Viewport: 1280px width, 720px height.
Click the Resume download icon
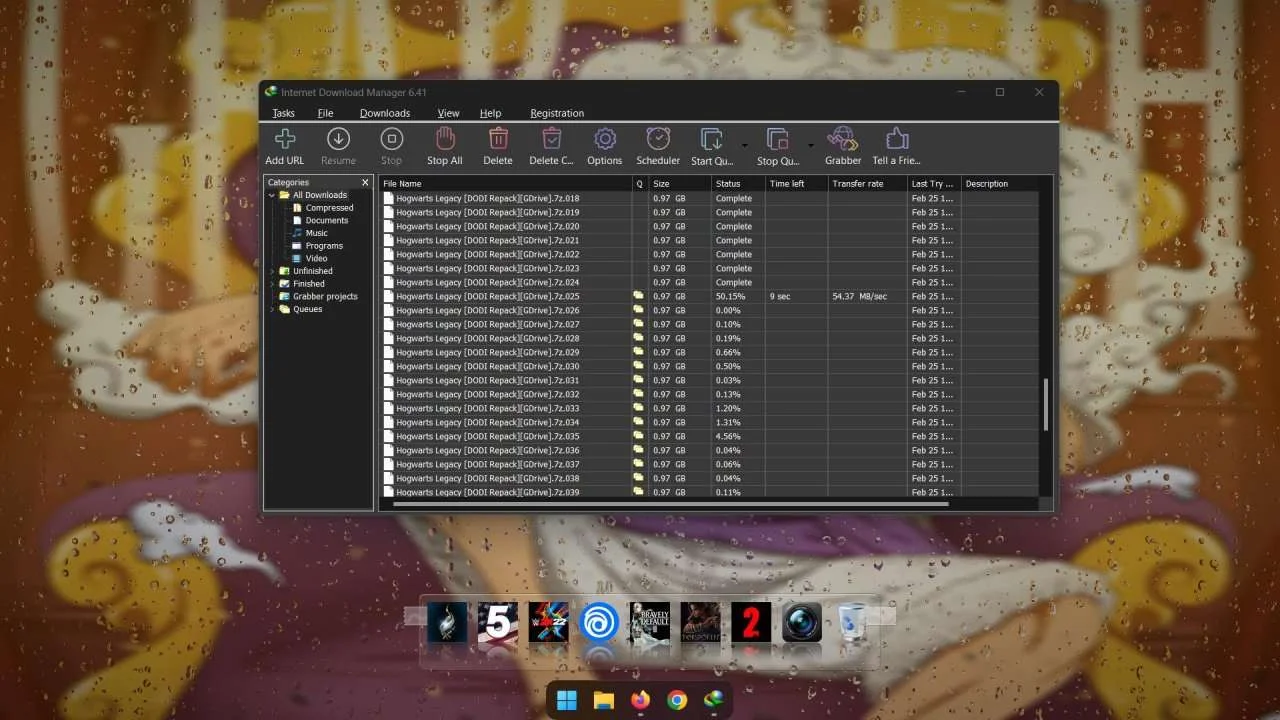tap(338, 139)
